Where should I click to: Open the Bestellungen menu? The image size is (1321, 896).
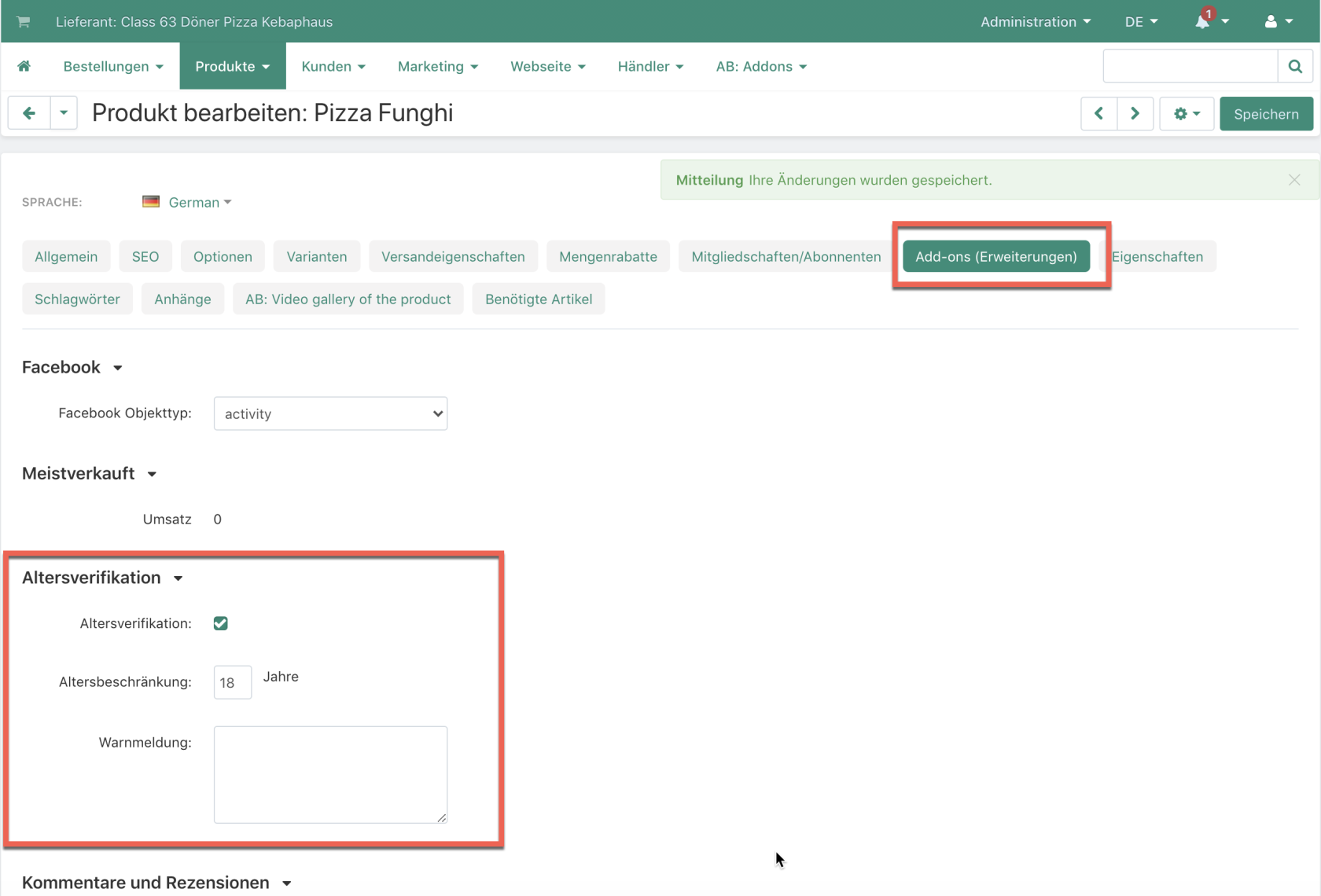point(113,66)
